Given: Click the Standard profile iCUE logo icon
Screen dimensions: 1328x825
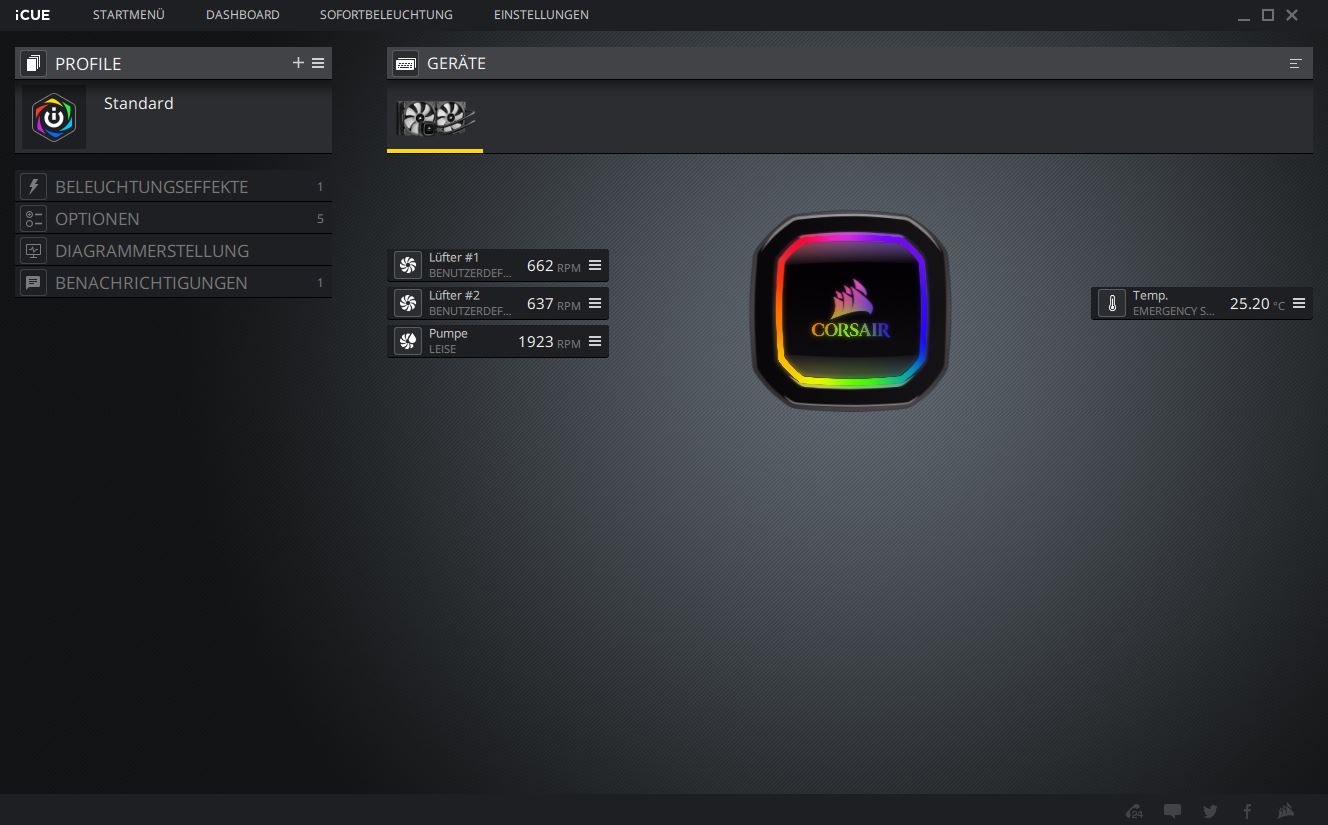Looking at the screenshot, I should coord(54,117).
